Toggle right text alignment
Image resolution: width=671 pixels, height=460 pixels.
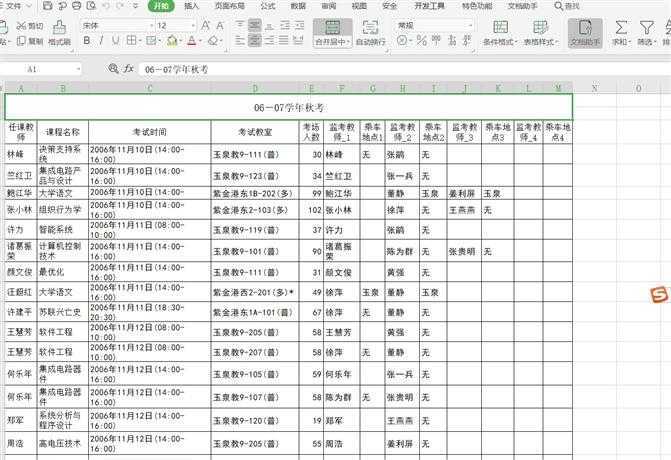click(269, 41)
